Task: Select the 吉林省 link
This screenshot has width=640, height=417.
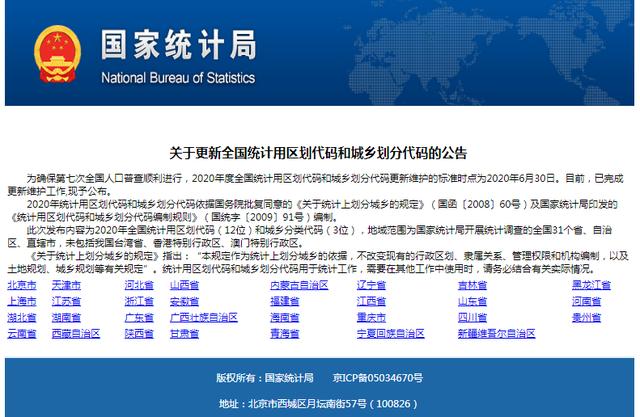Action: click(472, 285)
